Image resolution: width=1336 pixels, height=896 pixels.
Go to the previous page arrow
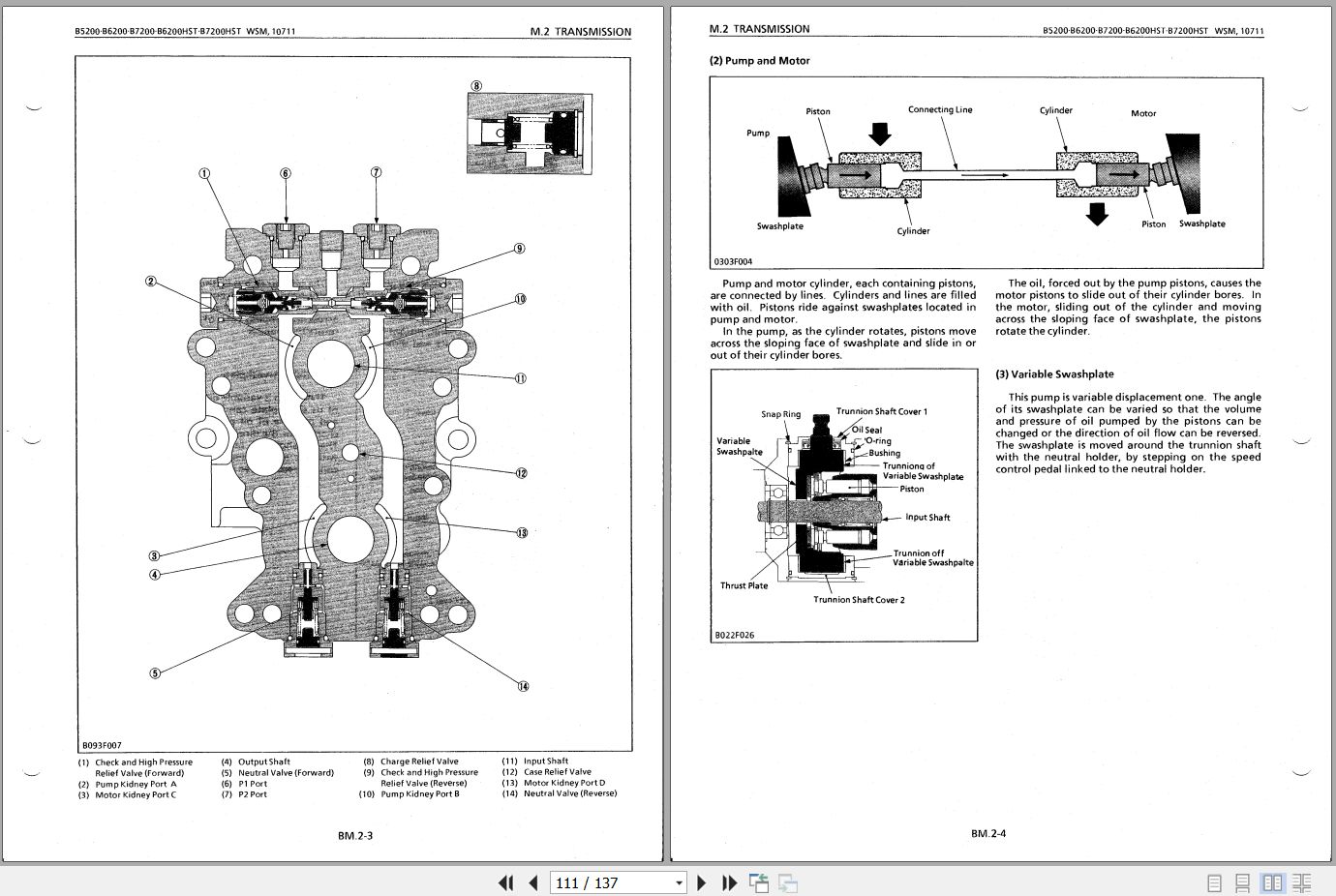pyautogui.click(x=533, y=882)
